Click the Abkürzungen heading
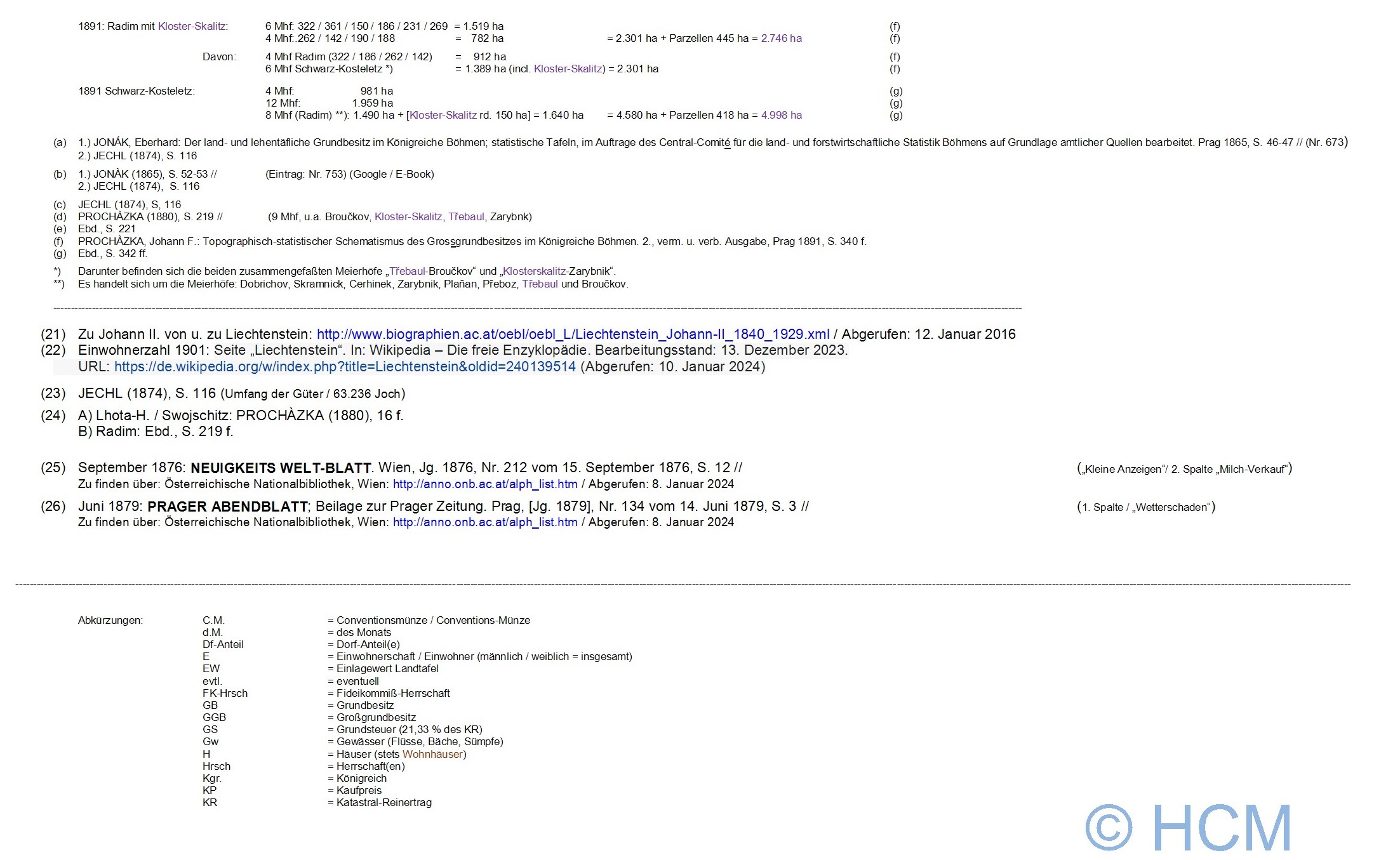 coord(110,621)
